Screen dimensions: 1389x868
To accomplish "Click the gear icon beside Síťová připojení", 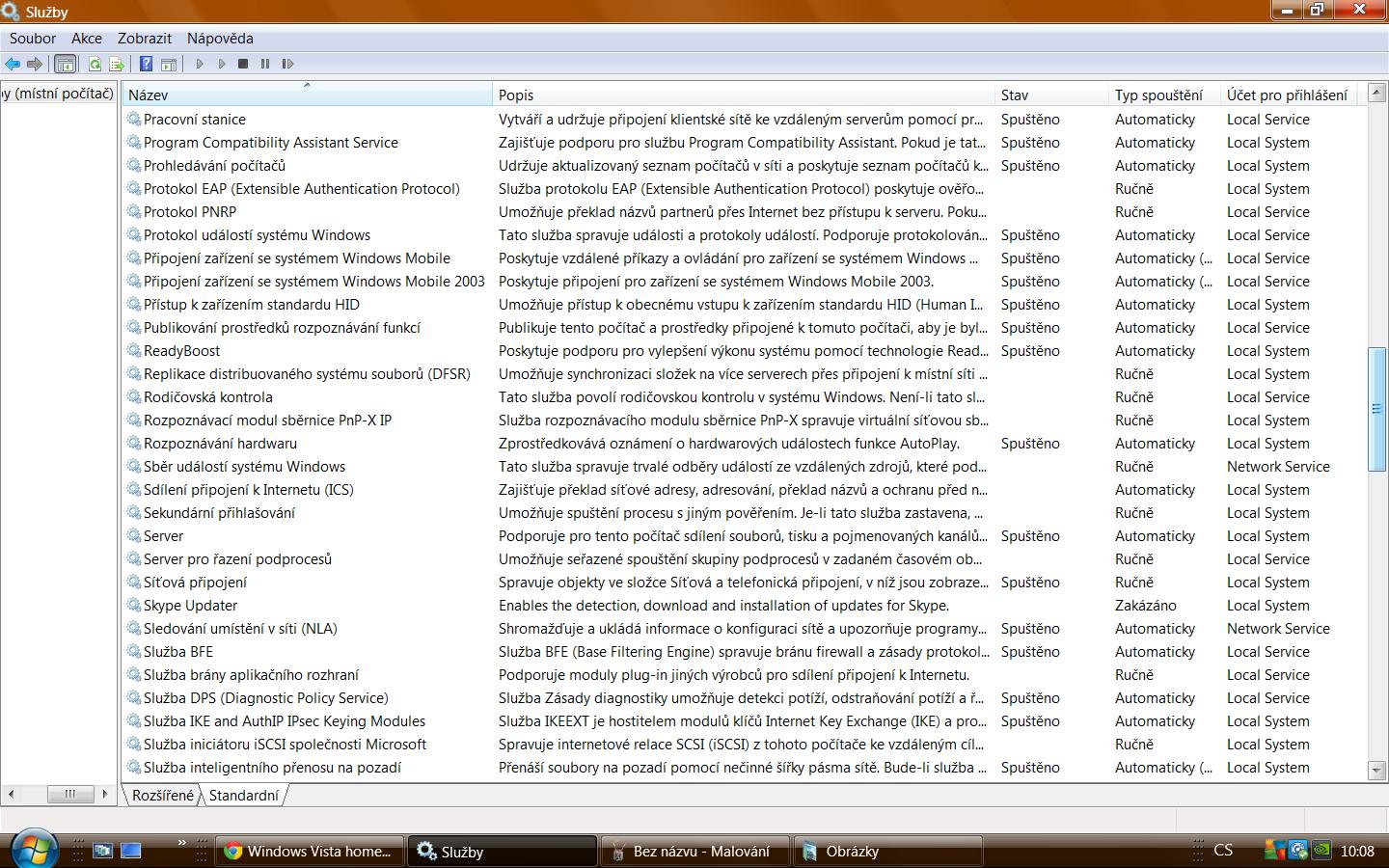I will (x=134, y=583).
